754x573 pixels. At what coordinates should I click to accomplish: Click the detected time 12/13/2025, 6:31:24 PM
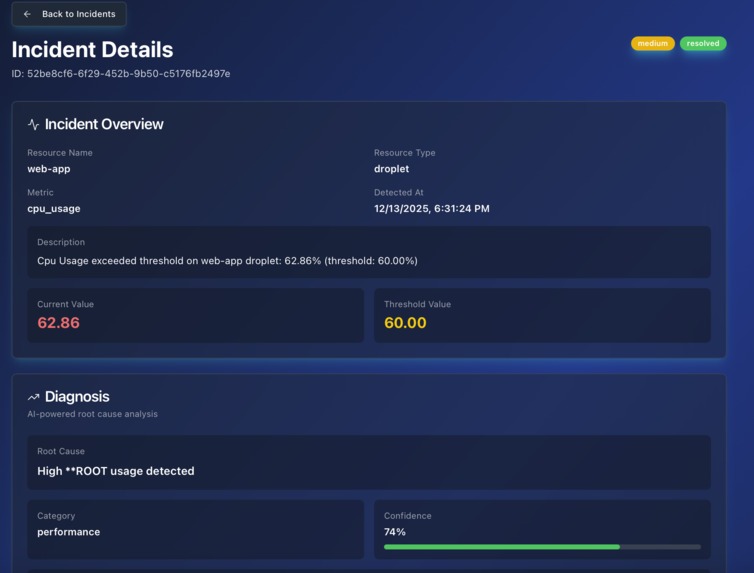(x=432, y=209)
